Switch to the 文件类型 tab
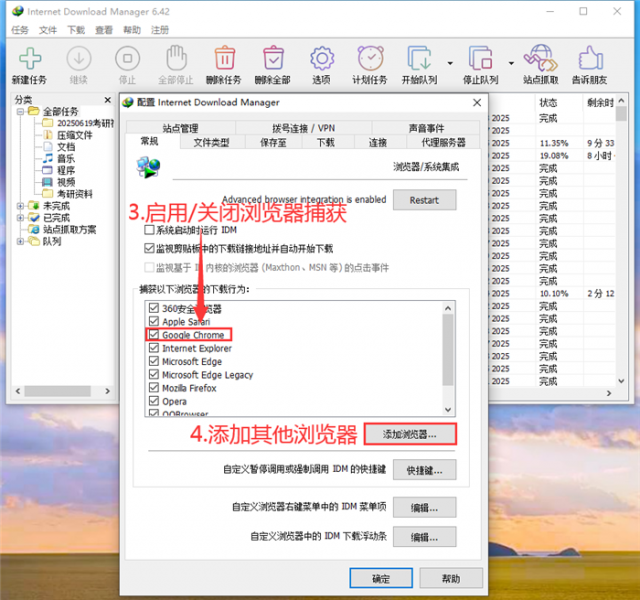Screen dimensions: 640x600 pos(211,142)
